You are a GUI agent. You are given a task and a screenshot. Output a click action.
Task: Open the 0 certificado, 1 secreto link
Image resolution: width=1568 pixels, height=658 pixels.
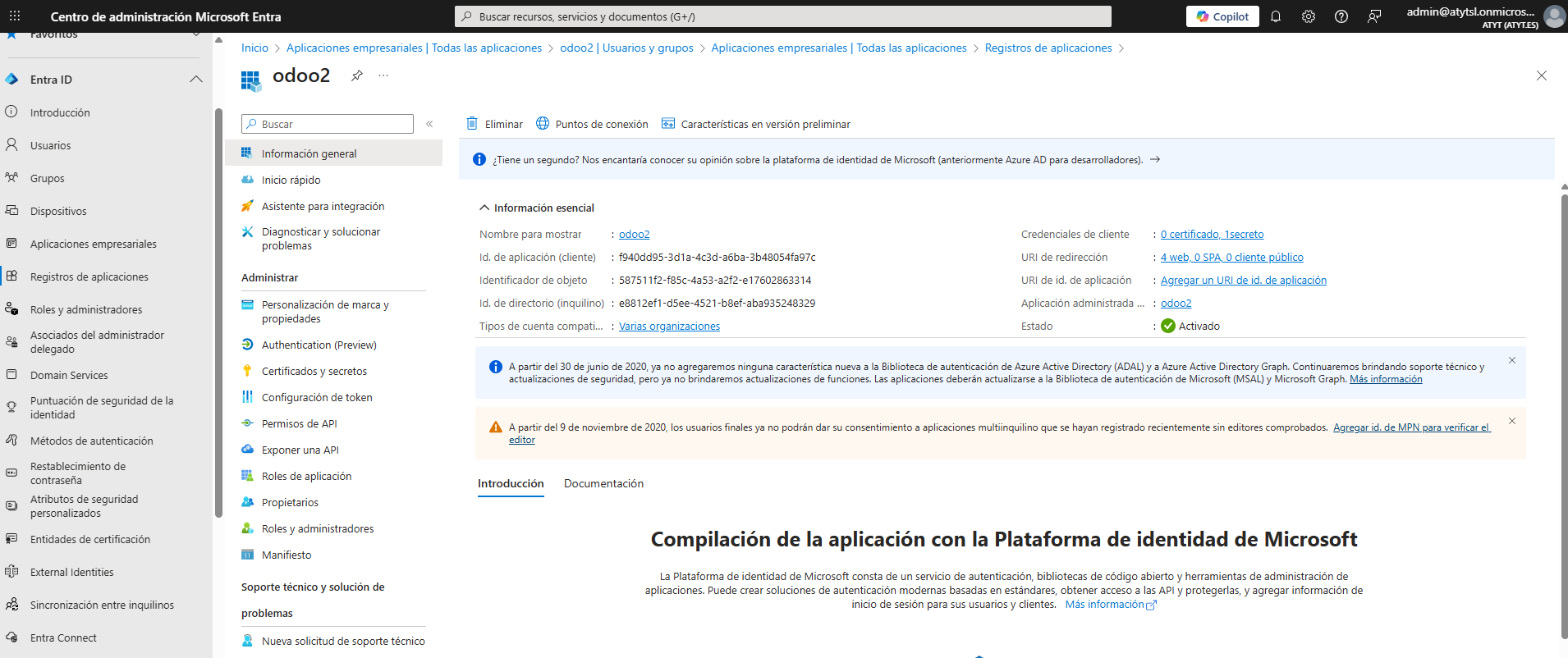(x=1212, y=234)
